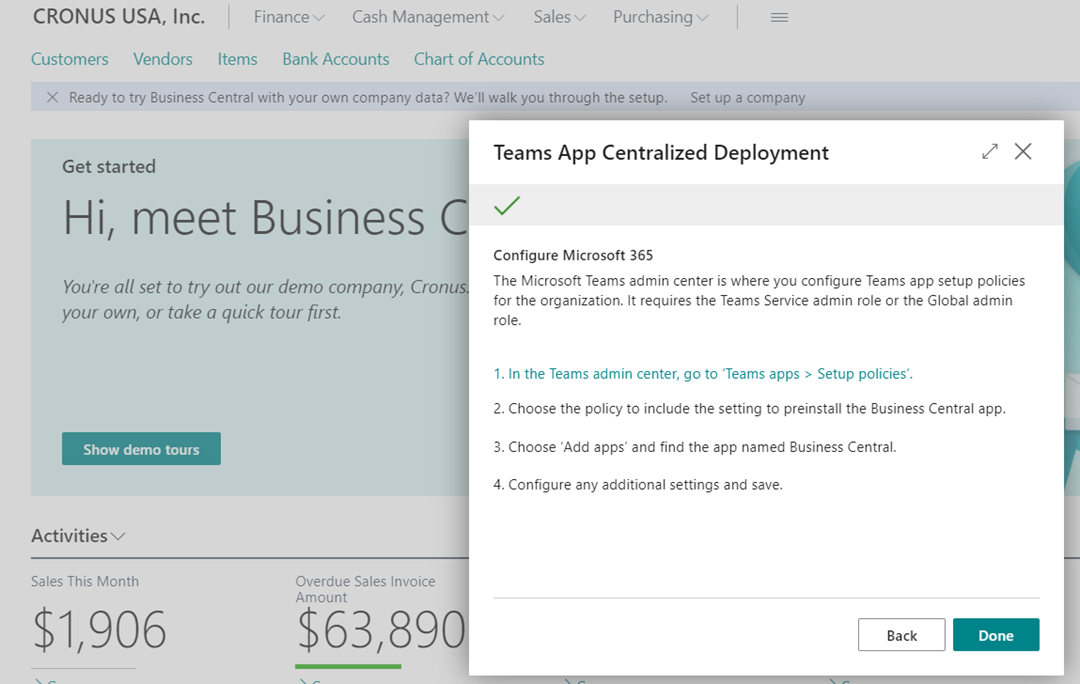The image size is (1080, 684).
Task: Dismiss the setup notification banner
Action: tap(52, 97)
